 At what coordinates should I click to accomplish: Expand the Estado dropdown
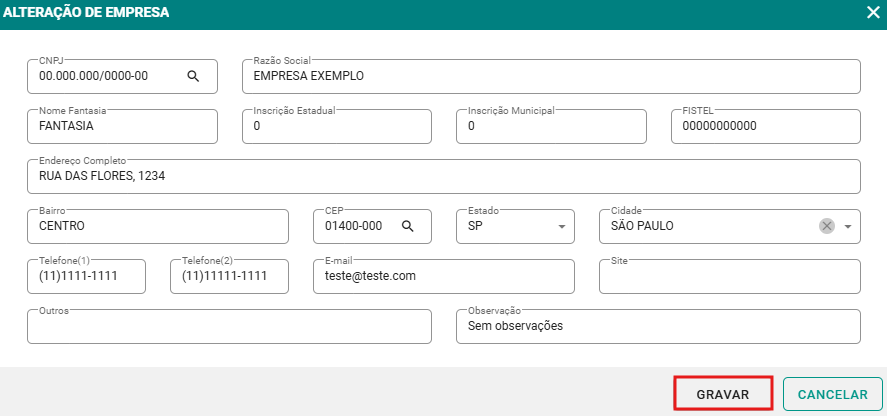pyautogui.click(x=561, y=226)
